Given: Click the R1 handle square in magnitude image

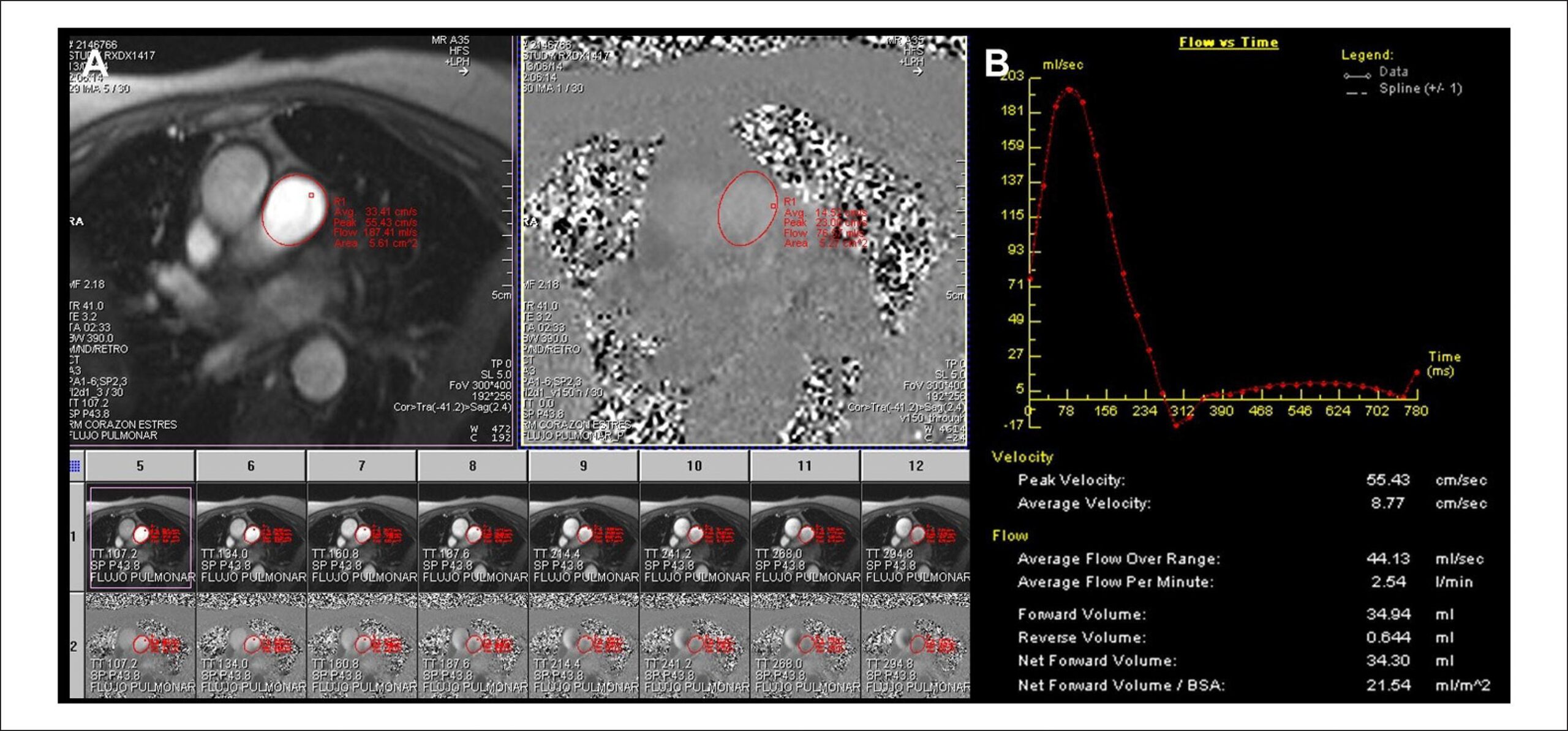Looking at the screenshot, I should pyautogui.click(x=311, y=195).
